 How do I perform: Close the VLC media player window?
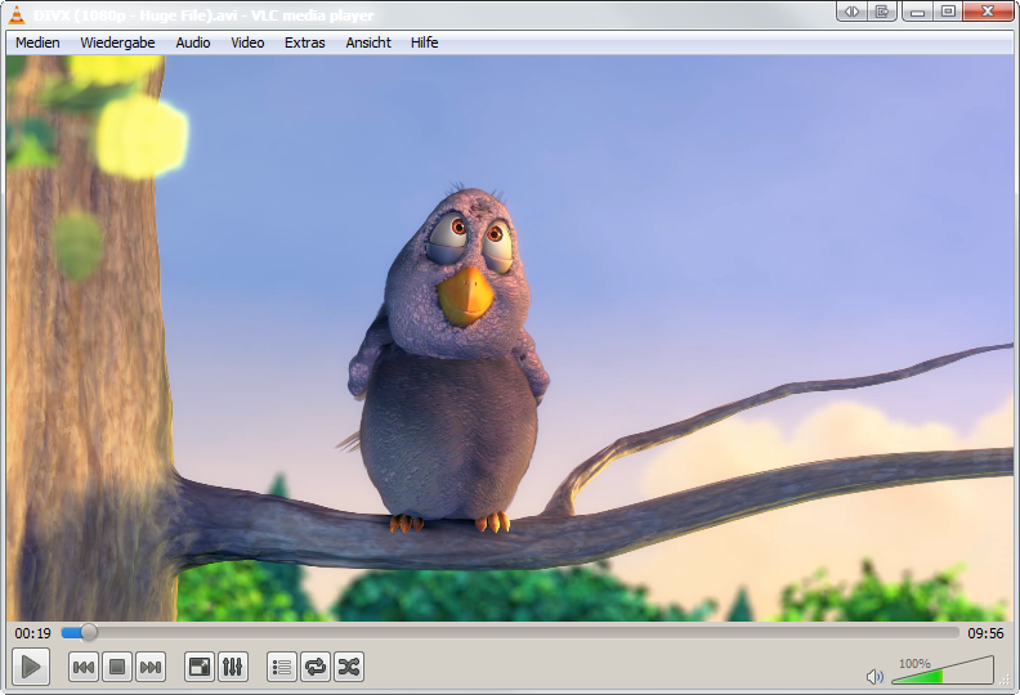(988, 12)
